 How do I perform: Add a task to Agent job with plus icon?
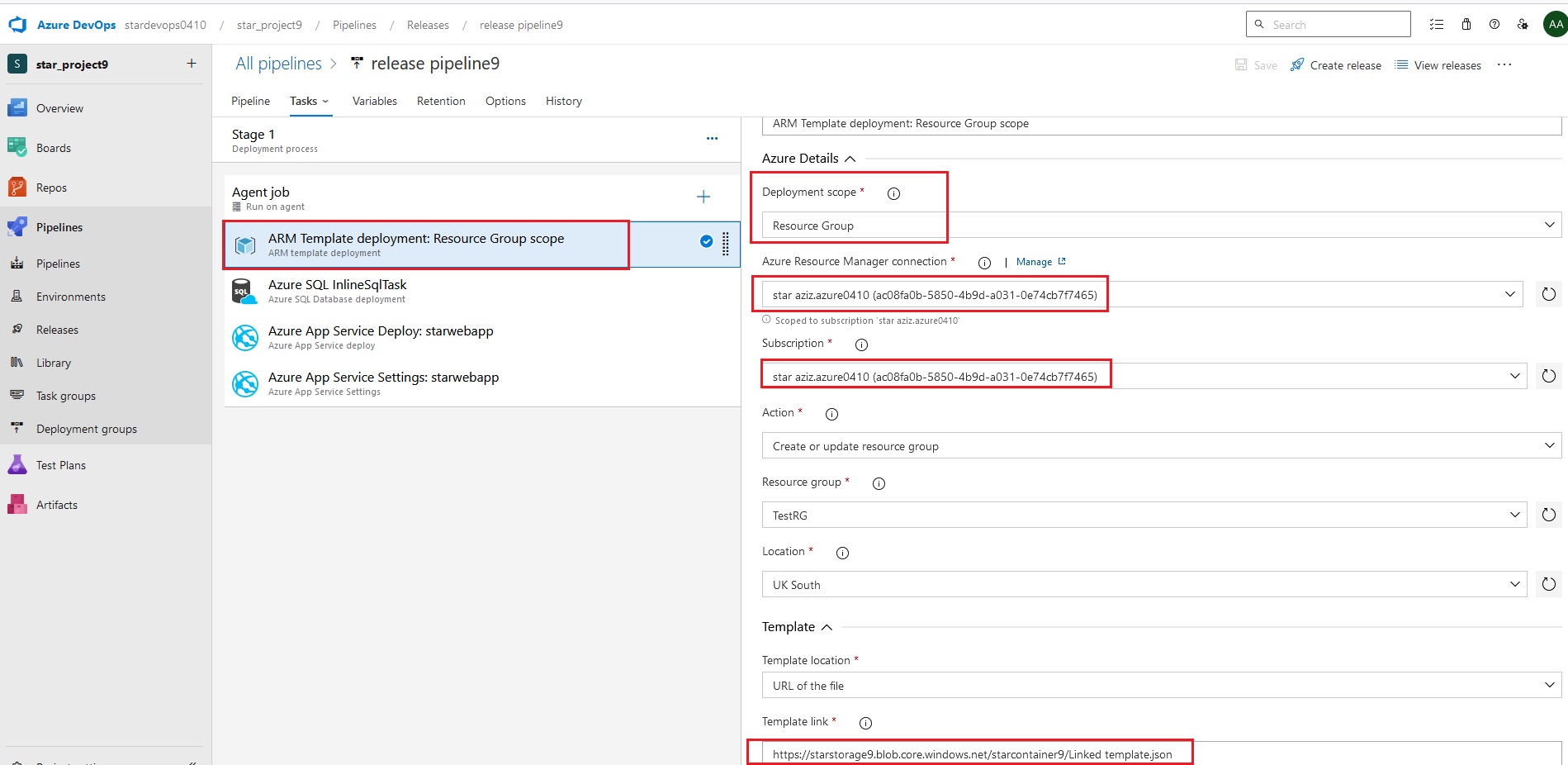tap(703, 197)
